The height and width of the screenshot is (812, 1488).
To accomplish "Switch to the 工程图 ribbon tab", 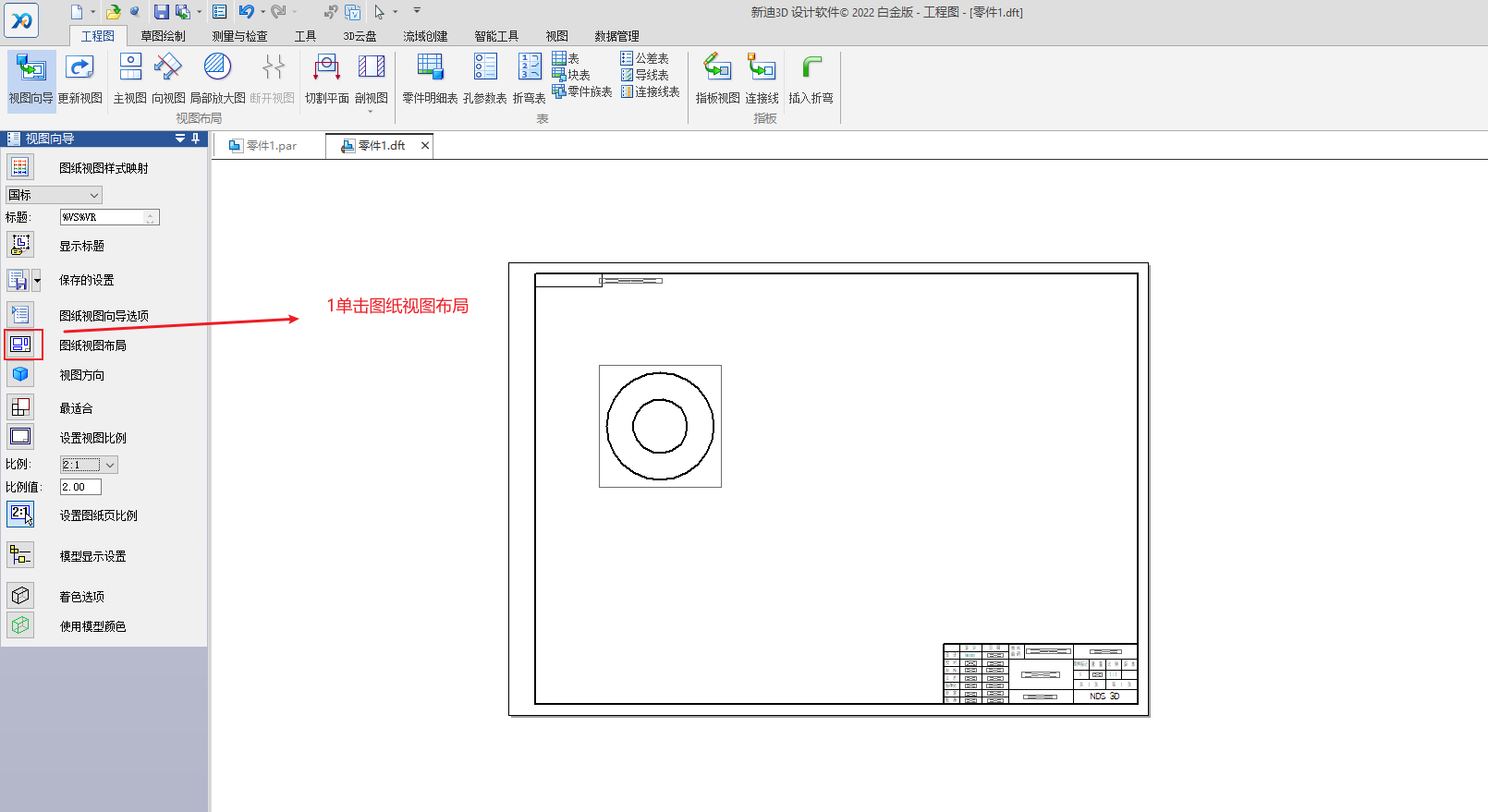I will 98,36.
